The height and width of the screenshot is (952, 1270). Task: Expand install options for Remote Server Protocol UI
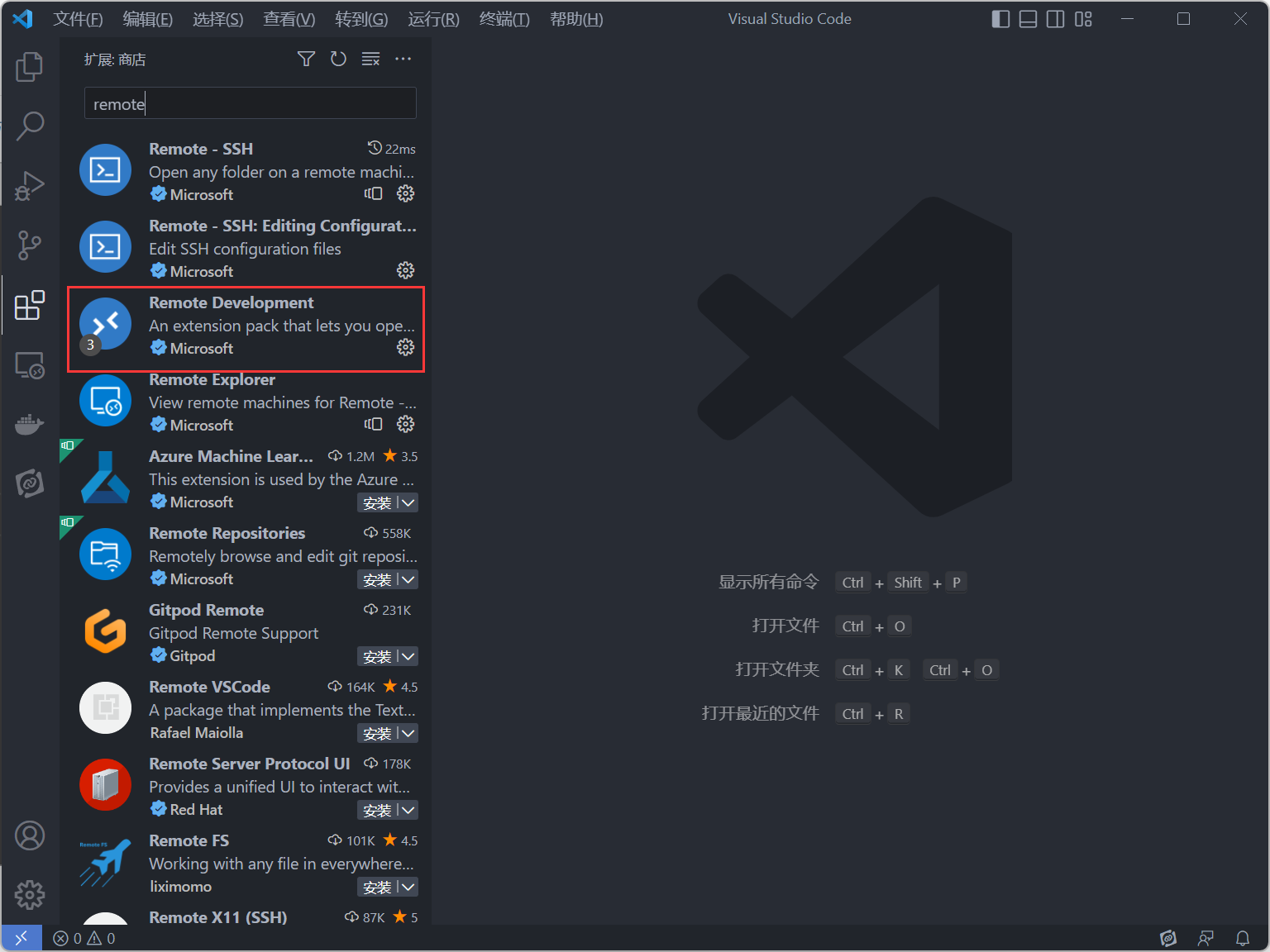pyautogui.click(x=408, y=810)
